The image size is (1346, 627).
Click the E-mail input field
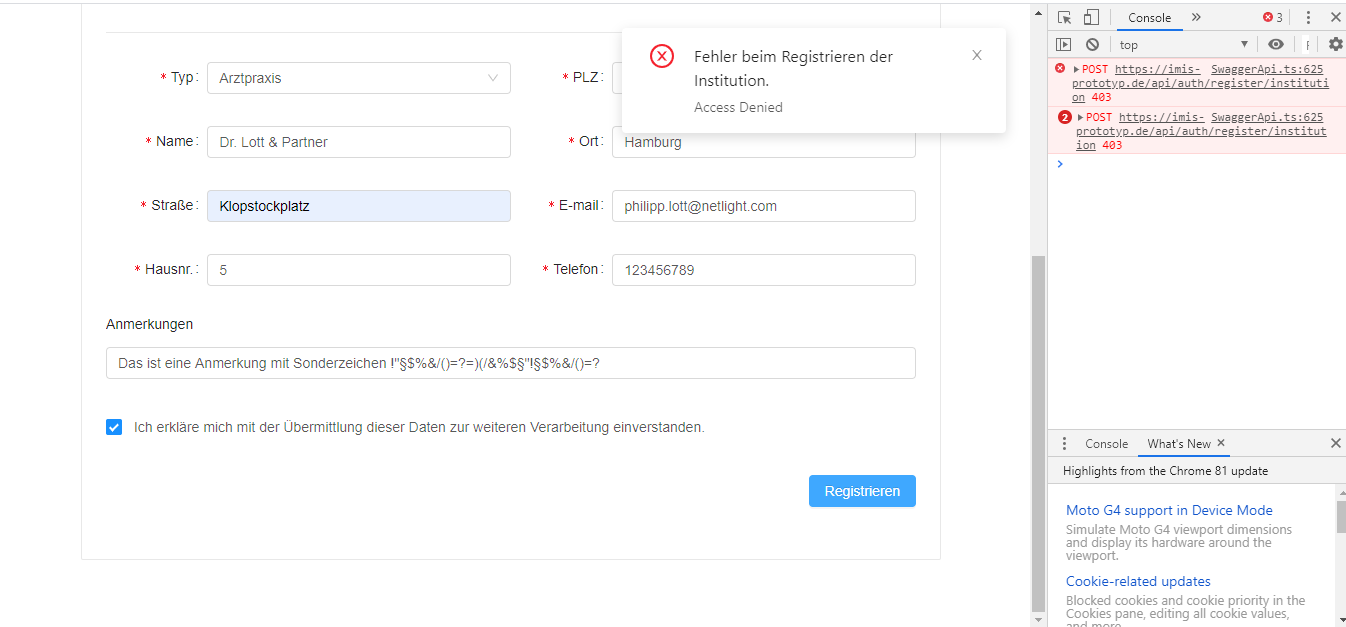pos(764,206)
